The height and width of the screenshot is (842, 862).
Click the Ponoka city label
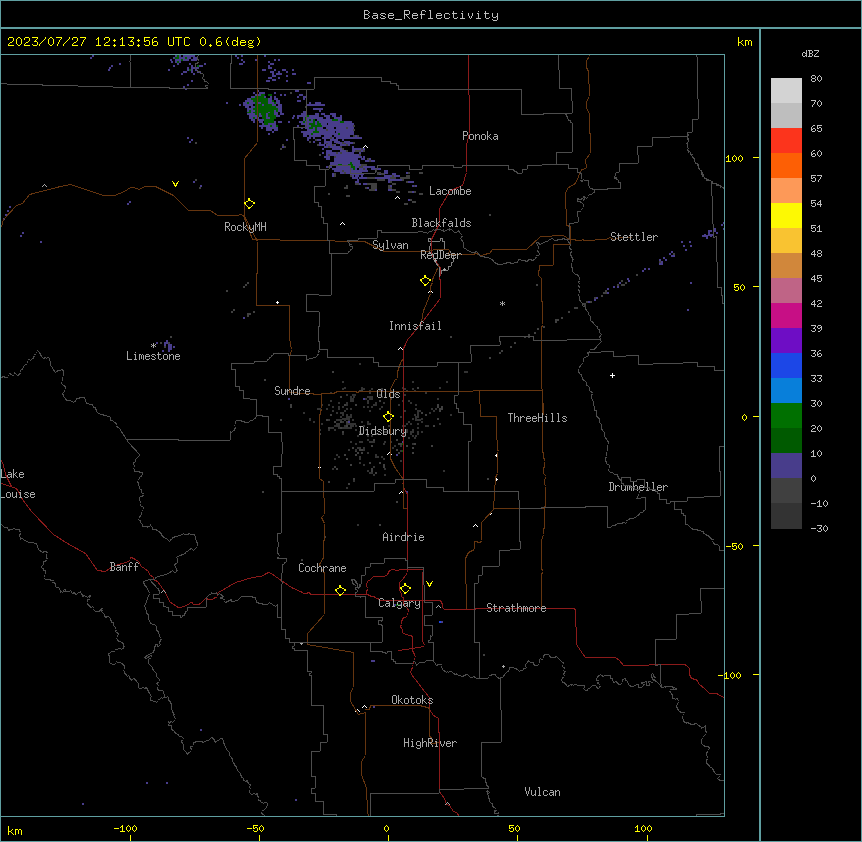click(480, 136)
